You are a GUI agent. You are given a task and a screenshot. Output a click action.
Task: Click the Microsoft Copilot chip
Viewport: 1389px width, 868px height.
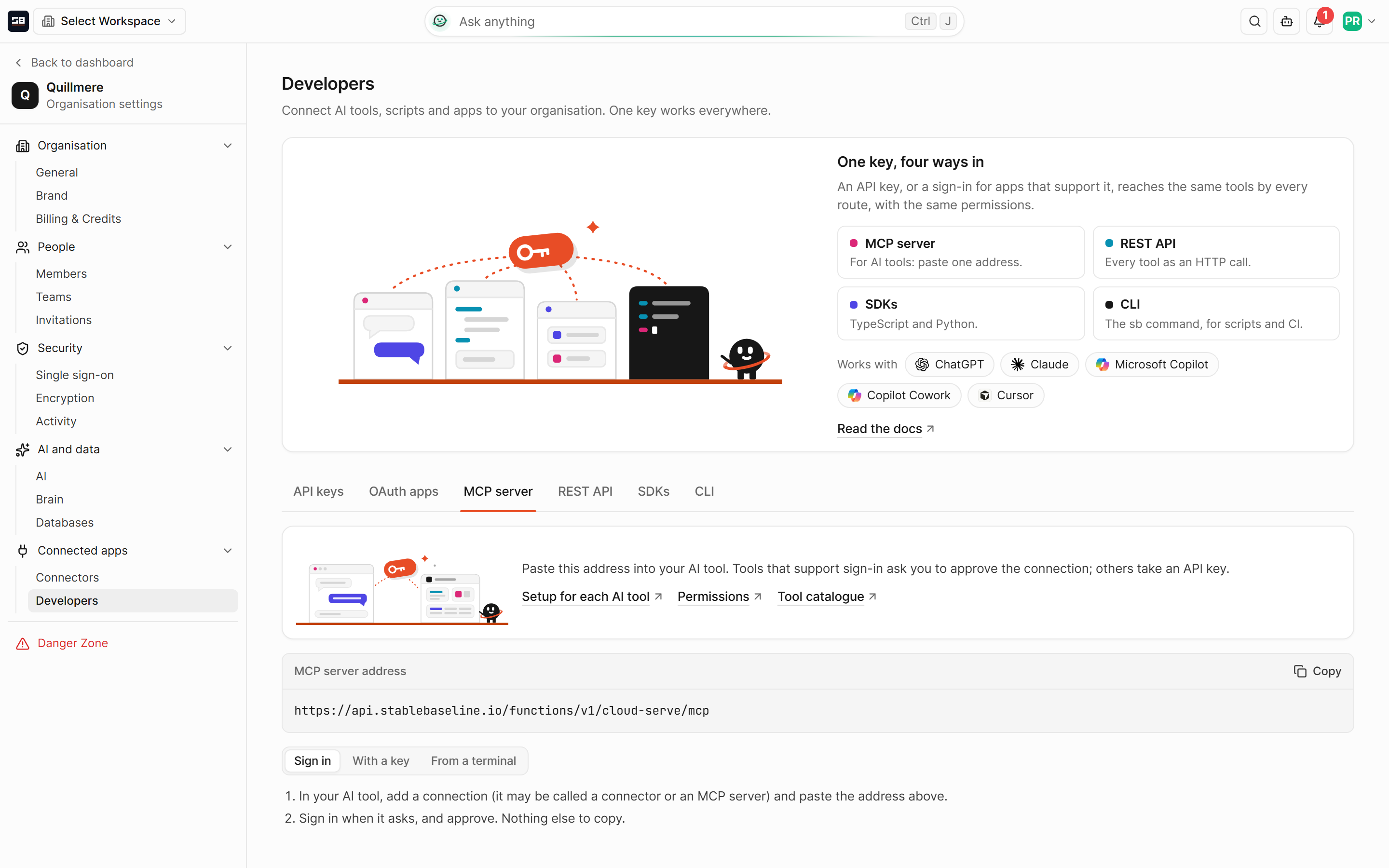pos(1151,365)
